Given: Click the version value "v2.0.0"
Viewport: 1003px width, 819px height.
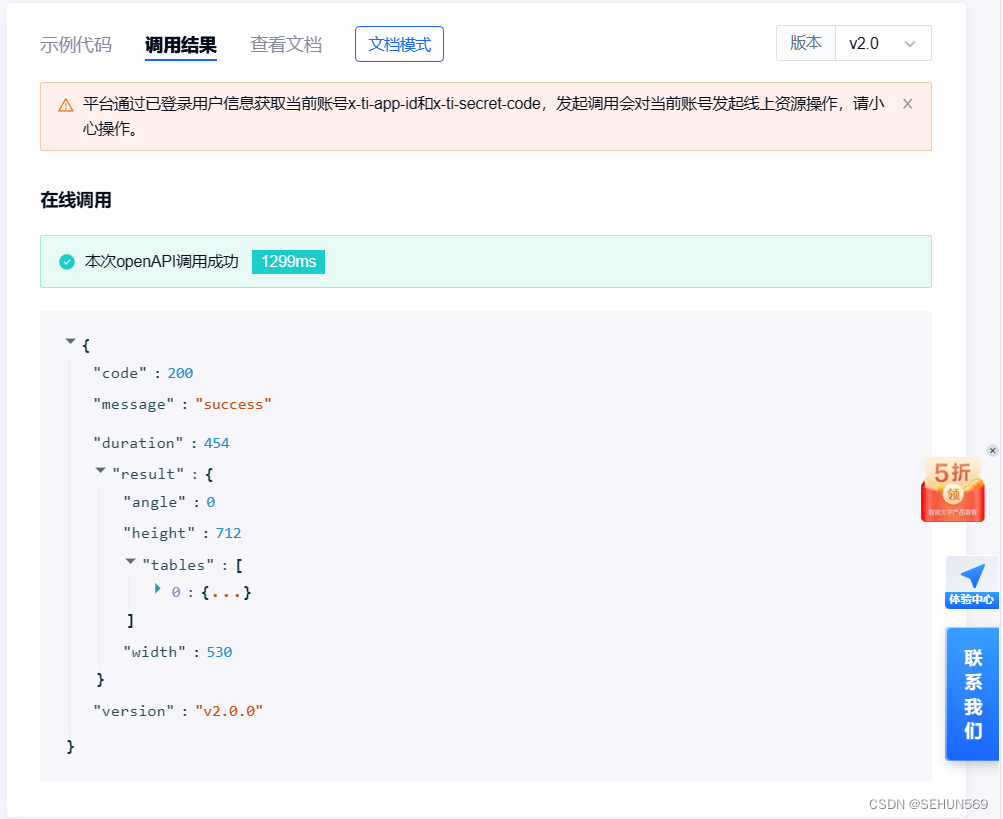Looking at the screenshot, I should point(229,711).
